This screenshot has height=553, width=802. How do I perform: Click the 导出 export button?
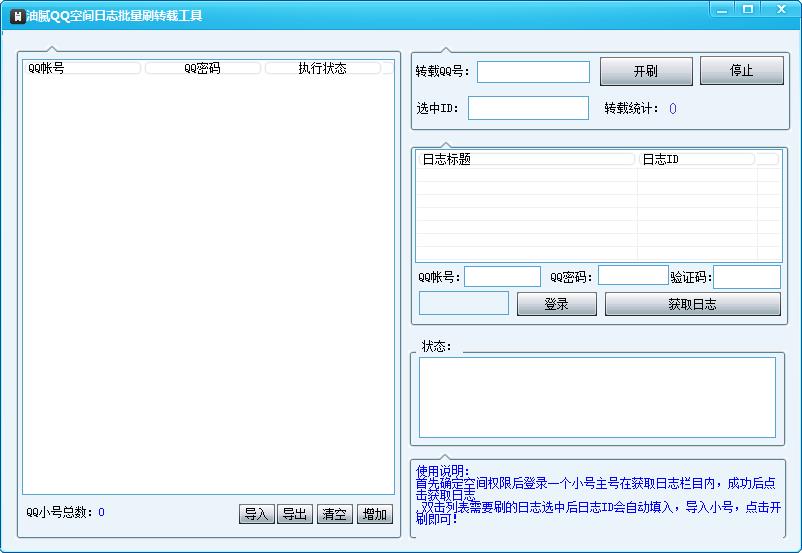click(x=295, y=514)
